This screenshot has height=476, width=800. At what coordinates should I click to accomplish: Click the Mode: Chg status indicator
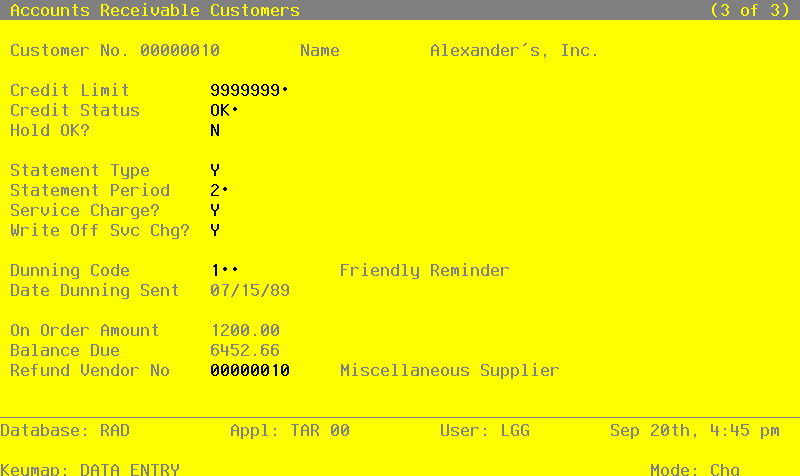695,469
